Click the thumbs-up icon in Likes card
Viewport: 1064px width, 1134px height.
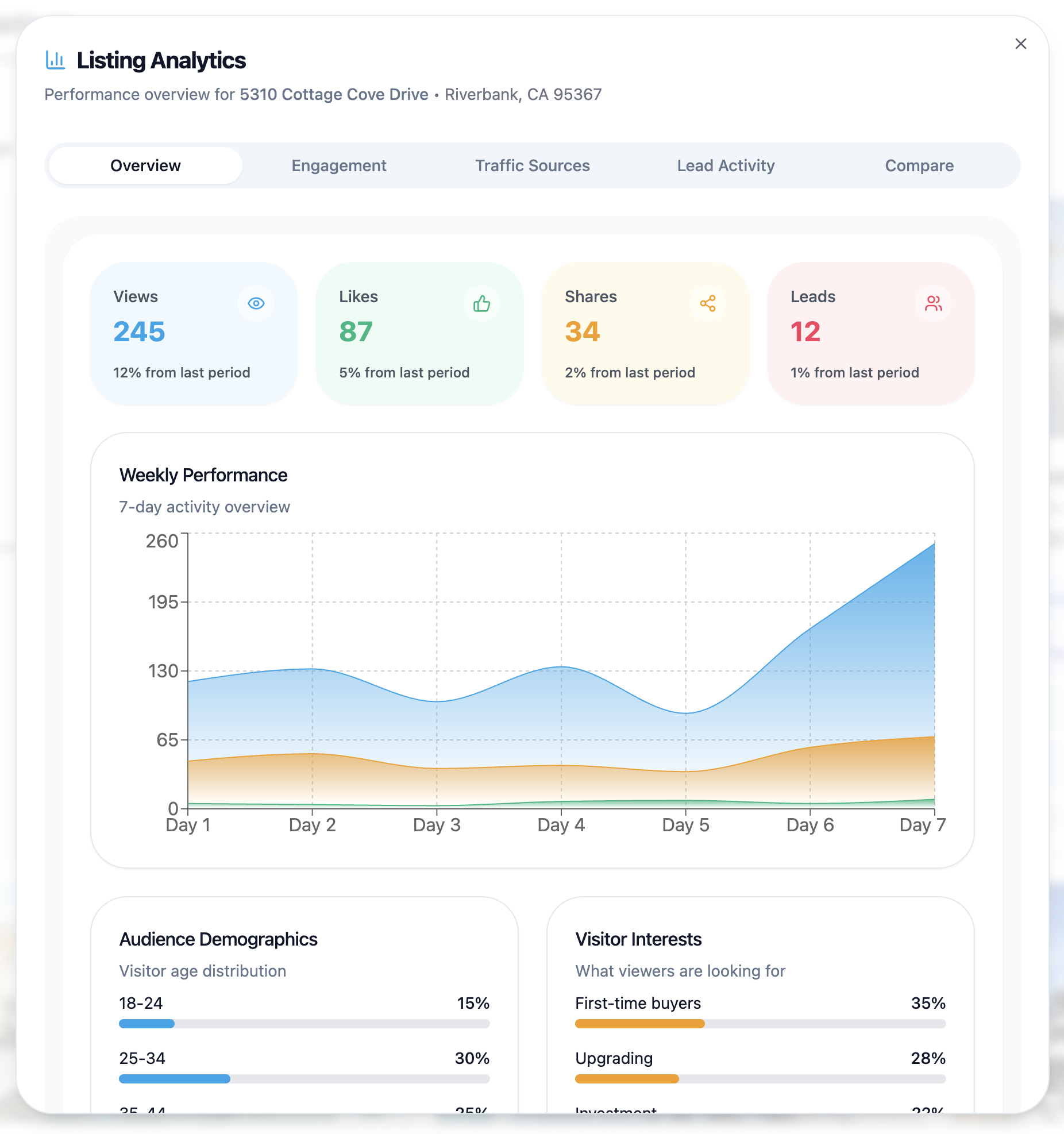(482, 303)
